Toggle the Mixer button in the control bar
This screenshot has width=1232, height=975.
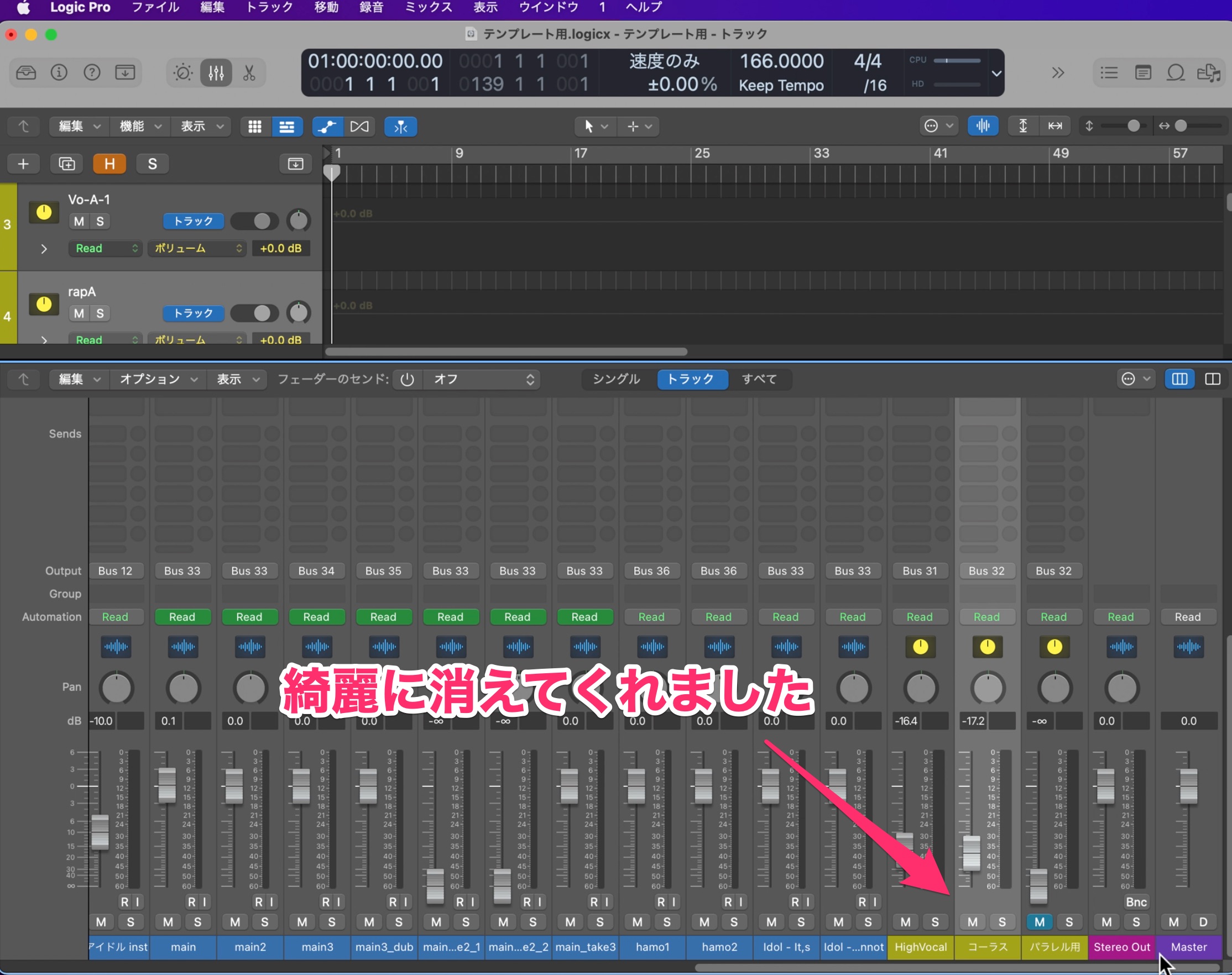tap(216, 73)
